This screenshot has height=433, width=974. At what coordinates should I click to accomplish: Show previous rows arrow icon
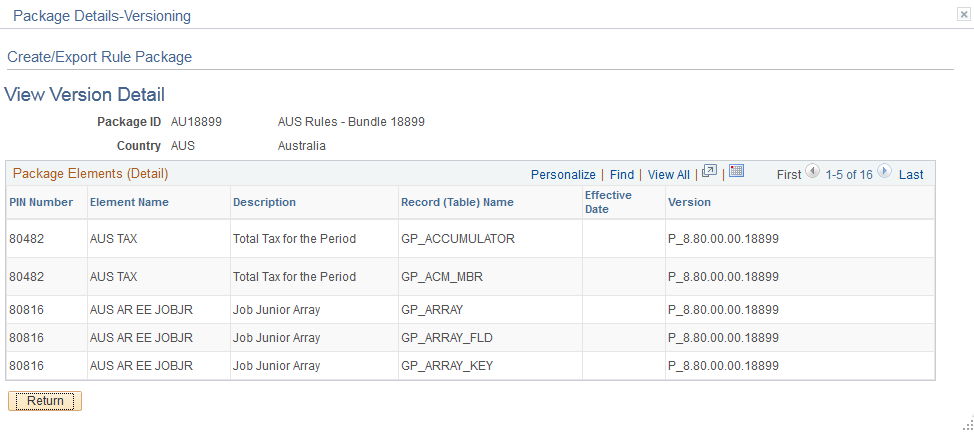(x=812, y=171)
